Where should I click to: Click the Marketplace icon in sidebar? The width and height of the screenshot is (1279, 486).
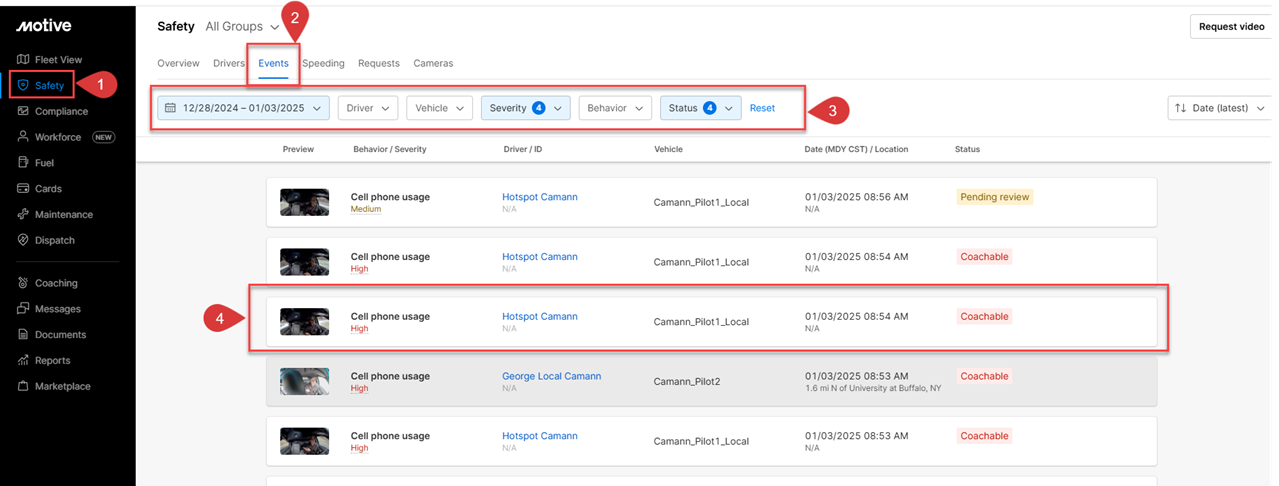click(23, 386)
